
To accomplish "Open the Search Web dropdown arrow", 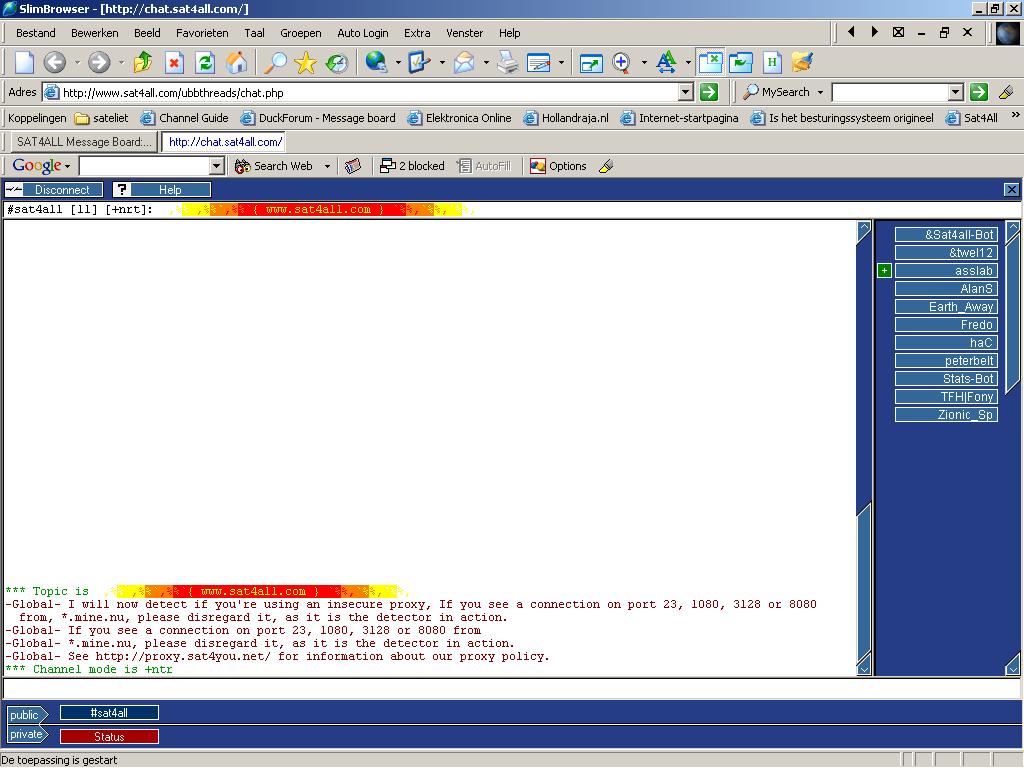I will point(327,166).
